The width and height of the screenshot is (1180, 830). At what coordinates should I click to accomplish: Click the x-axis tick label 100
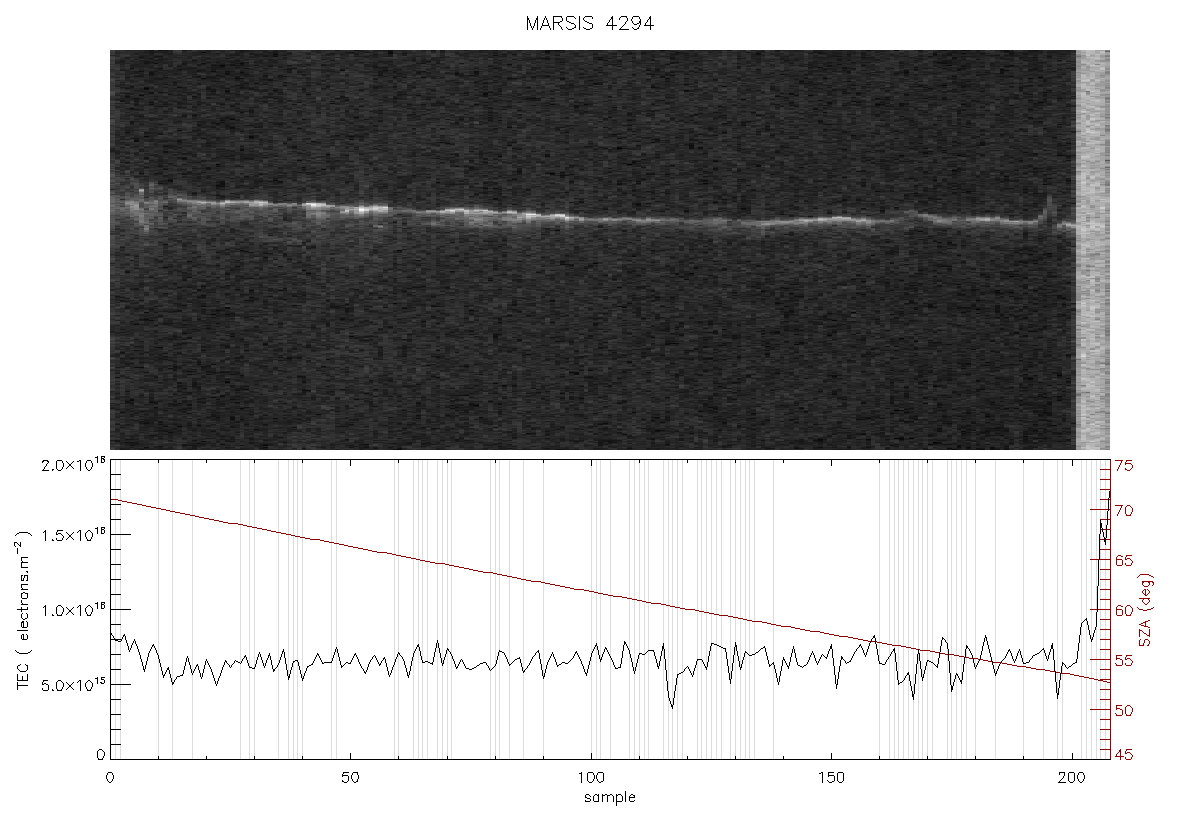click(591, 778)
